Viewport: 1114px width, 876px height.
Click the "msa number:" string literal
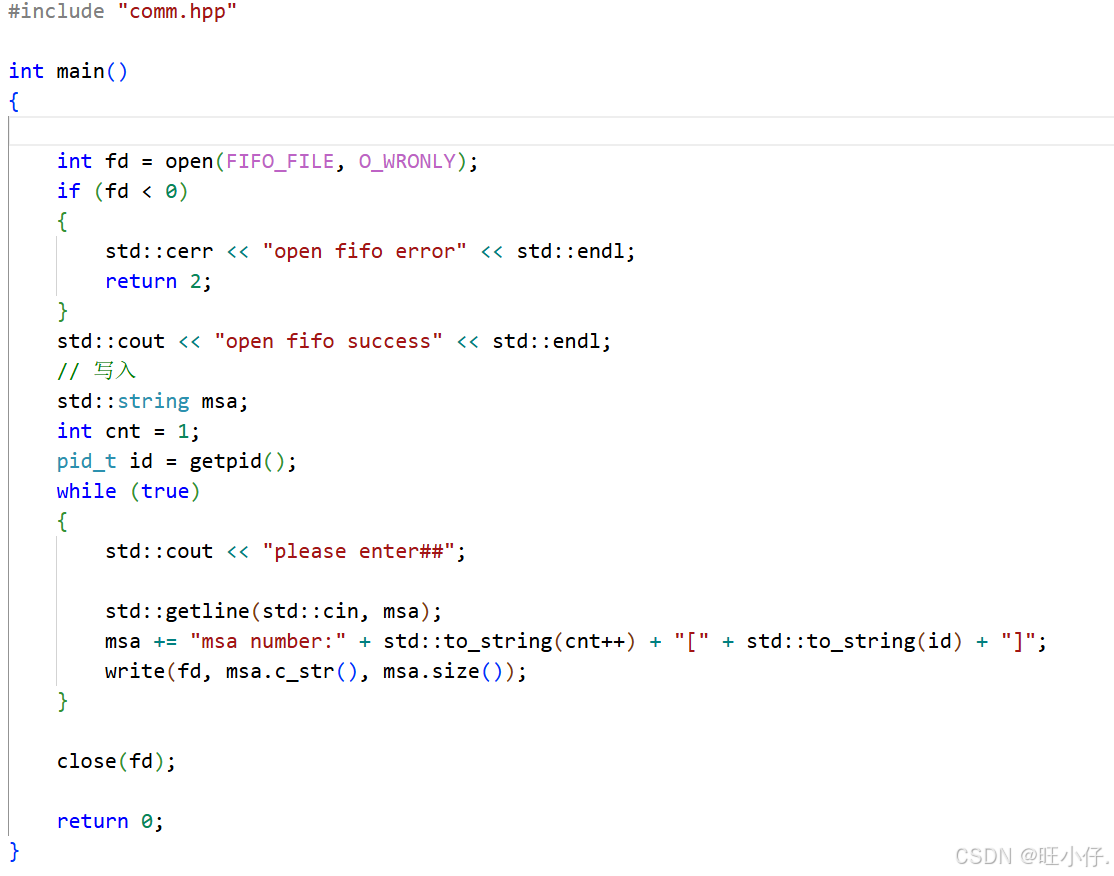tap(268, 642)
